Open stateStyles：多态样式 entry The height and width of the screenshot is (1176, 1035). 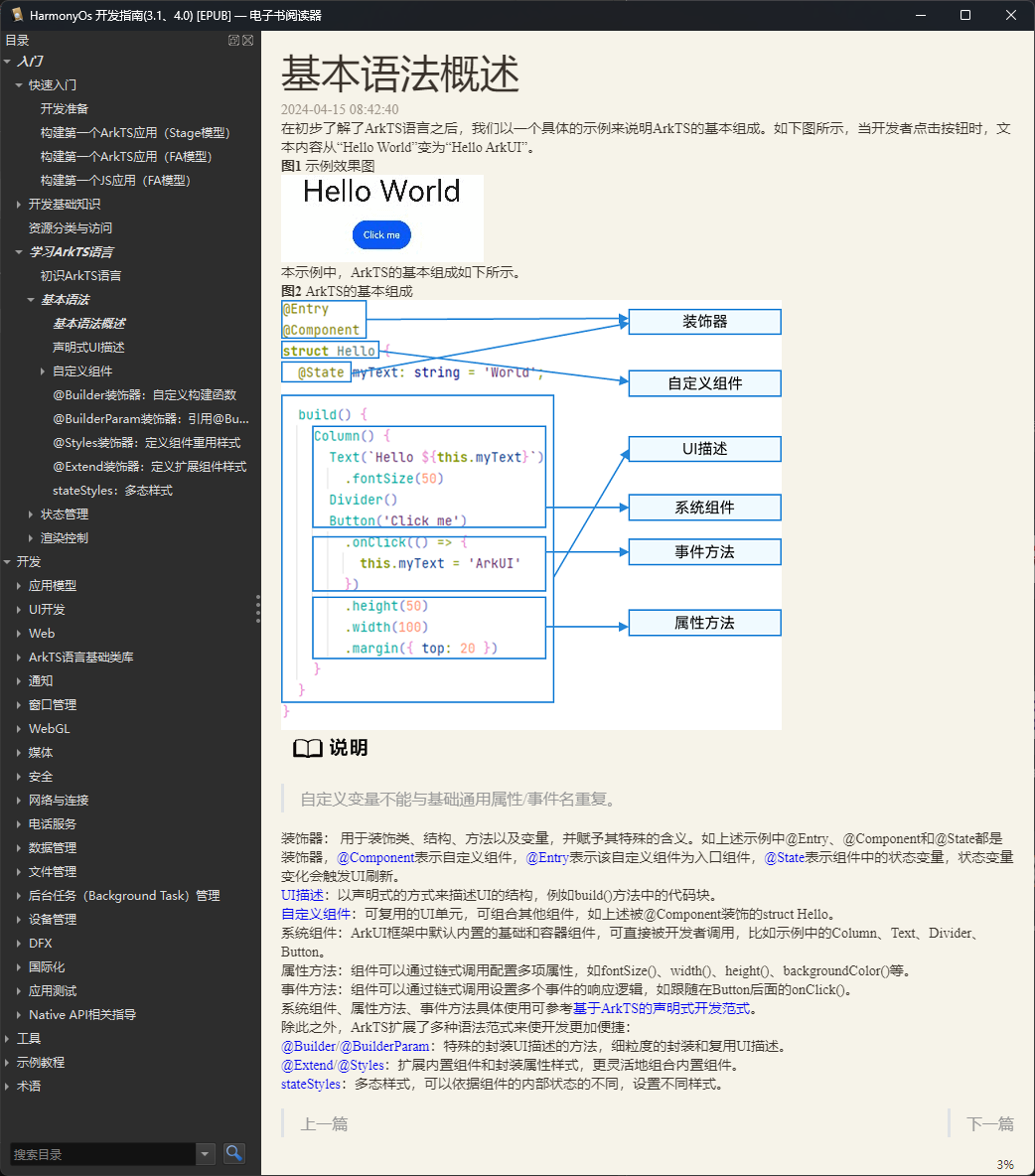point(112,491)
